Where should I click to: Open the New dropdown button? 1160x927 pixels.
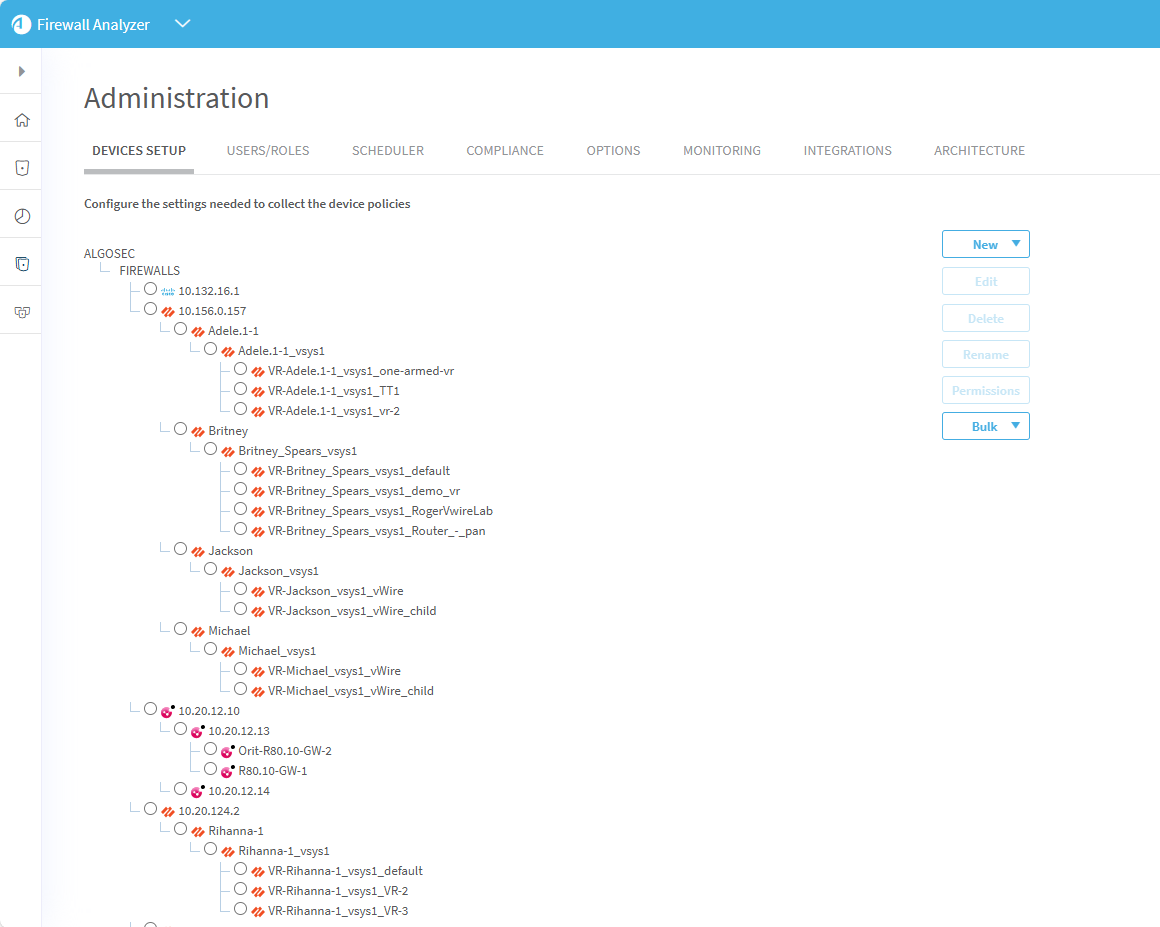coord(985,244)
